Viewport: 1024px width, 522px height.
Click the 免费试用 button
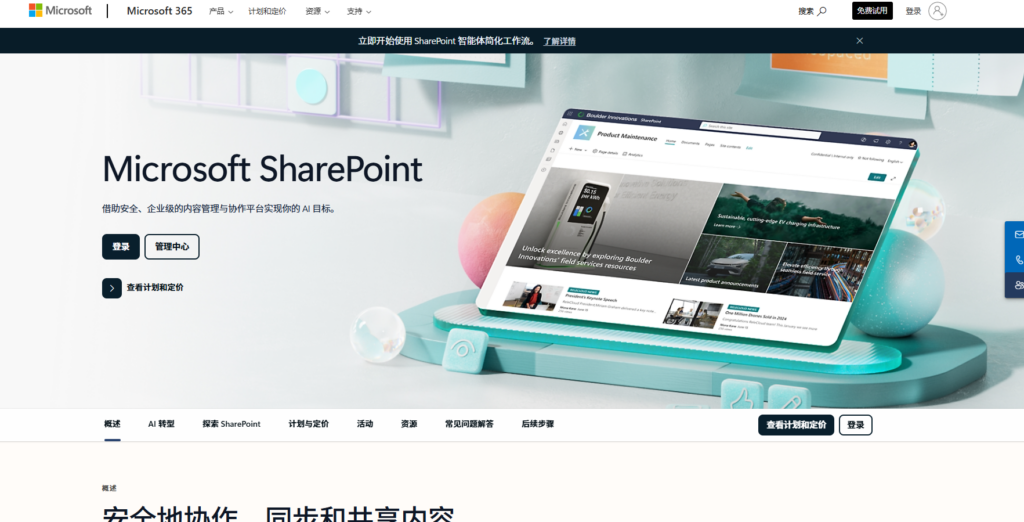point(872,11)
